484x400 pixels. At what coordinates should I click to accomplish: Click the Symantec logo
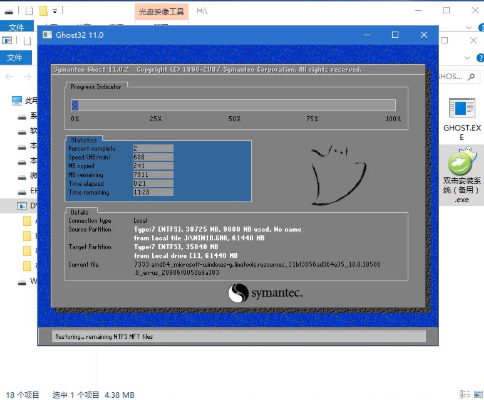pos(266,293)
